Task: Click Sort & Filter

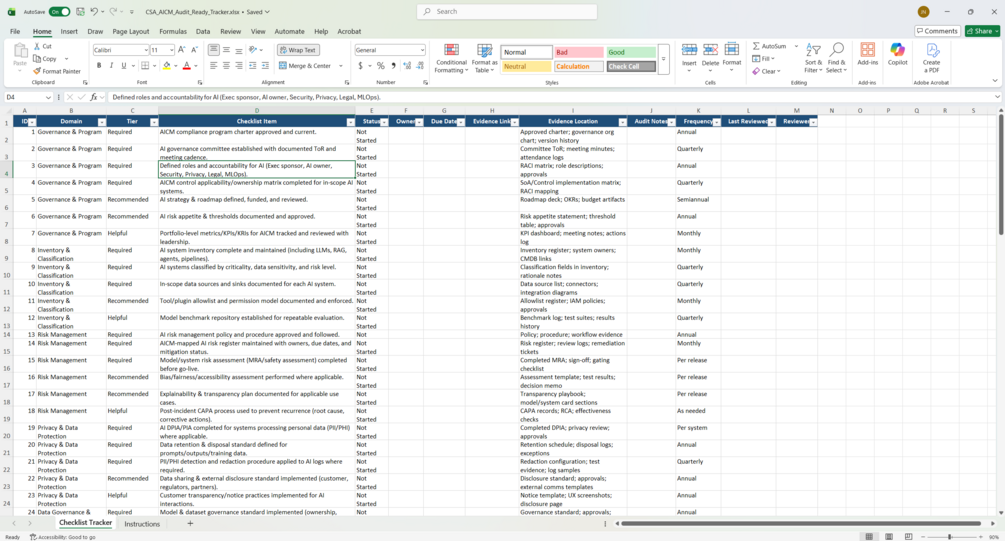Action: [813, 58]
